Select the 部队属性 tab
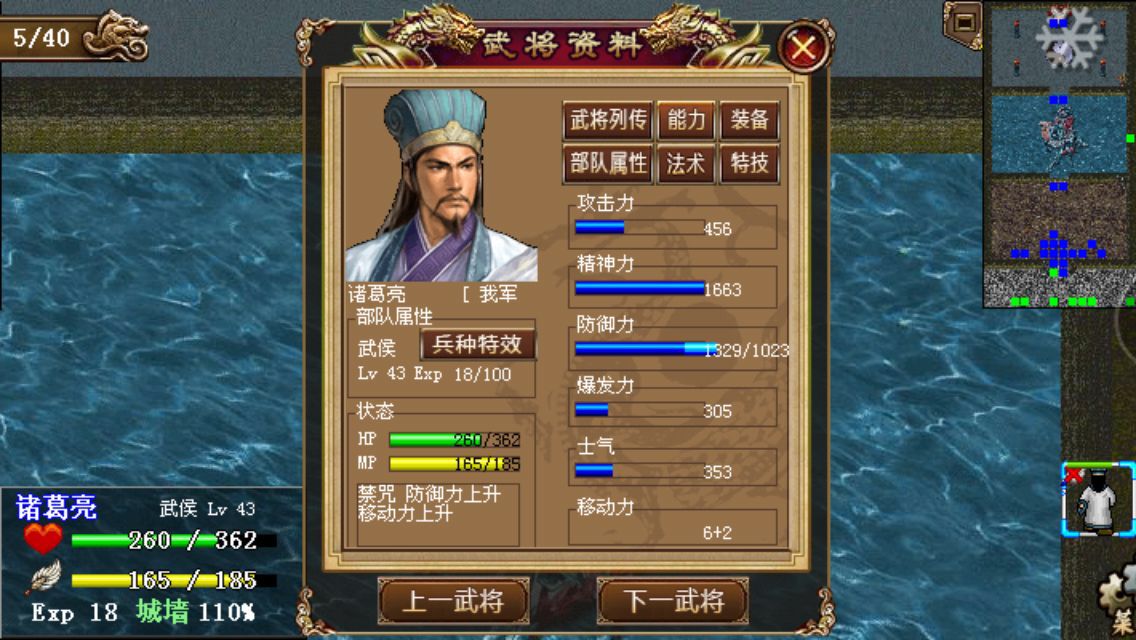This screenshot has height=640, width=1136. click(x=608, y=164)
